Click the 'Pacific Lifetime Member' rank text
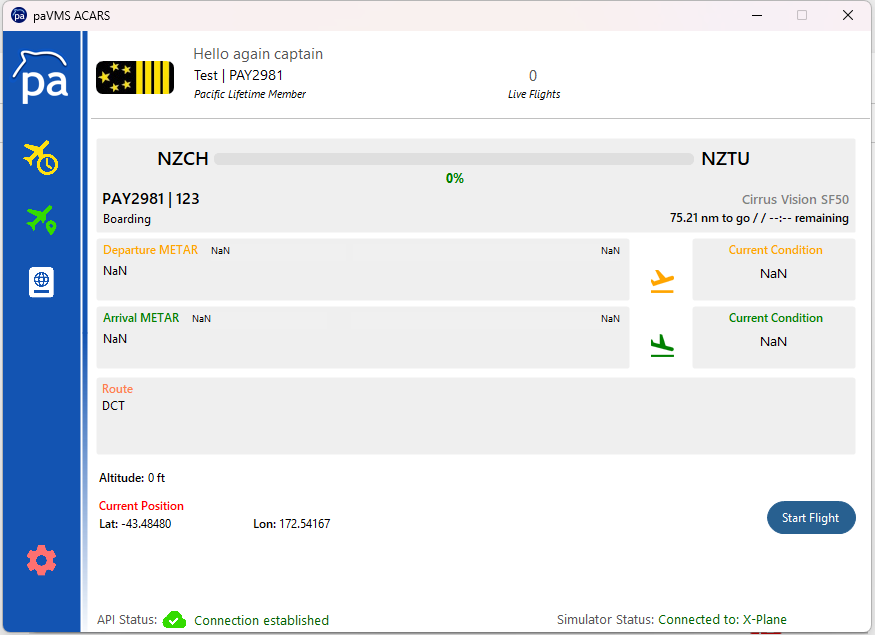The image size is (875, 635). click(x=250, y=94)
